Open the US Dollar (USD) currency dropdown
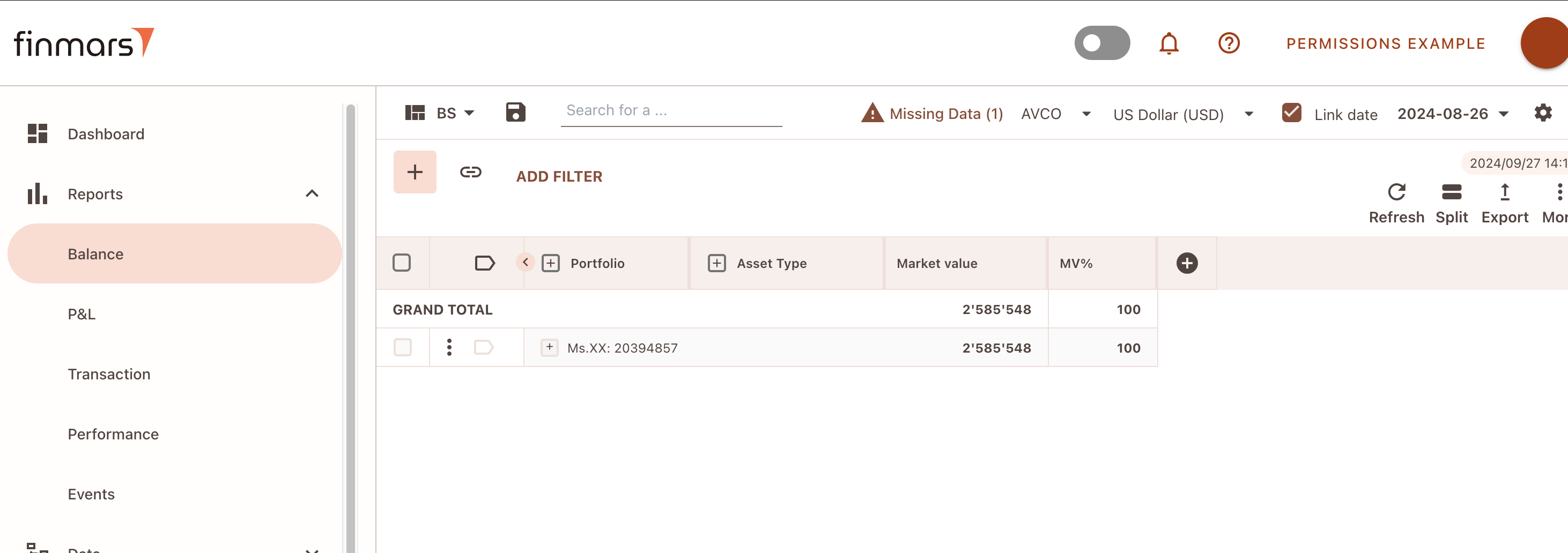This screenshot has width=1568, height=553. (1248, 114)
